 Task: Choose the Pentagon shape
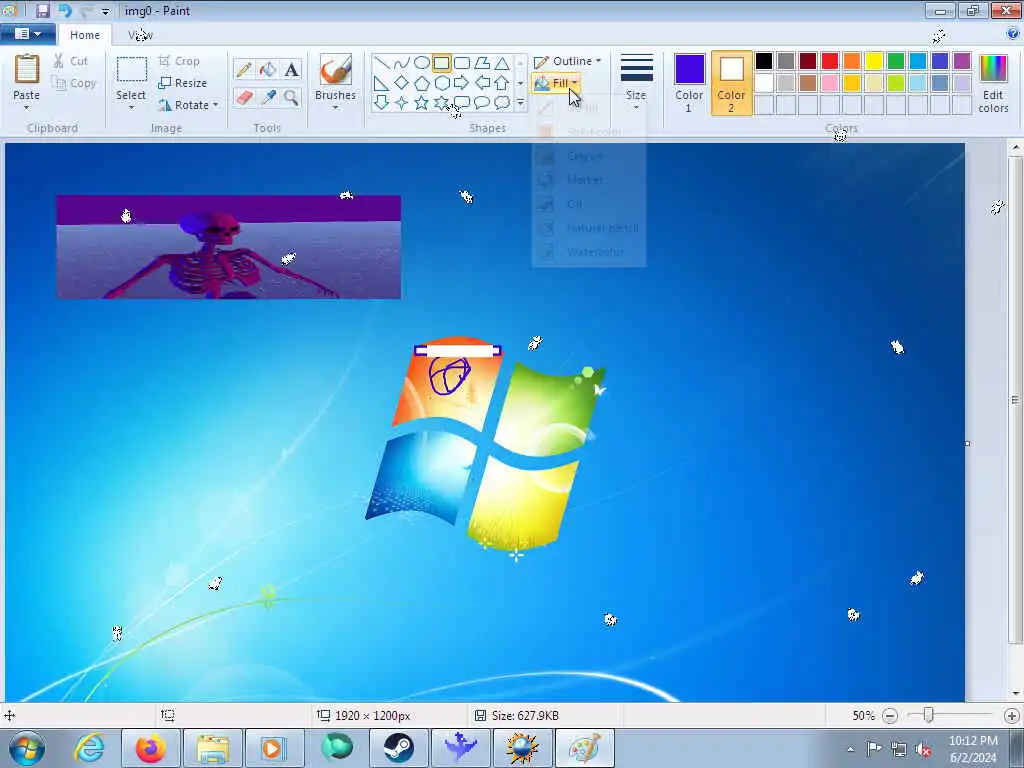click(x=422, y=83)
